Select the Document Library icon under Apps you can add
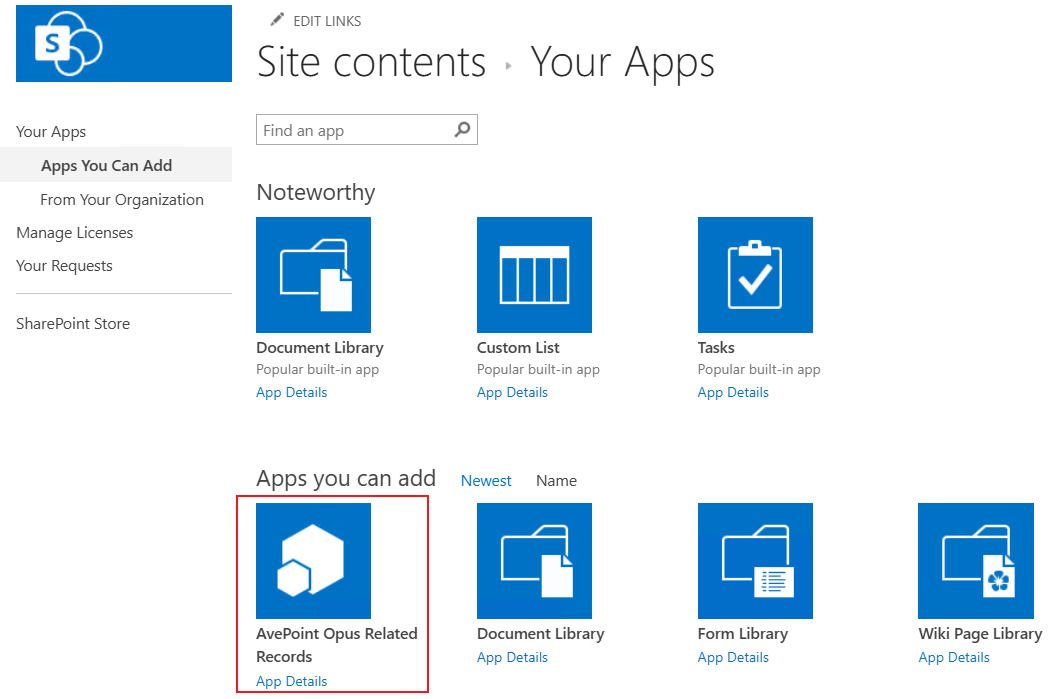1051x699 pixels. [x=534, y=560]
